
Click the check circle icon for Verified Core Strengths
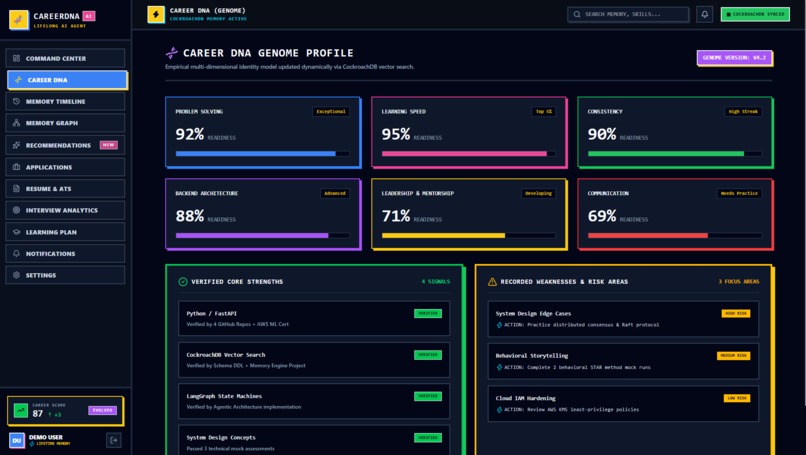tap(182, 282)
